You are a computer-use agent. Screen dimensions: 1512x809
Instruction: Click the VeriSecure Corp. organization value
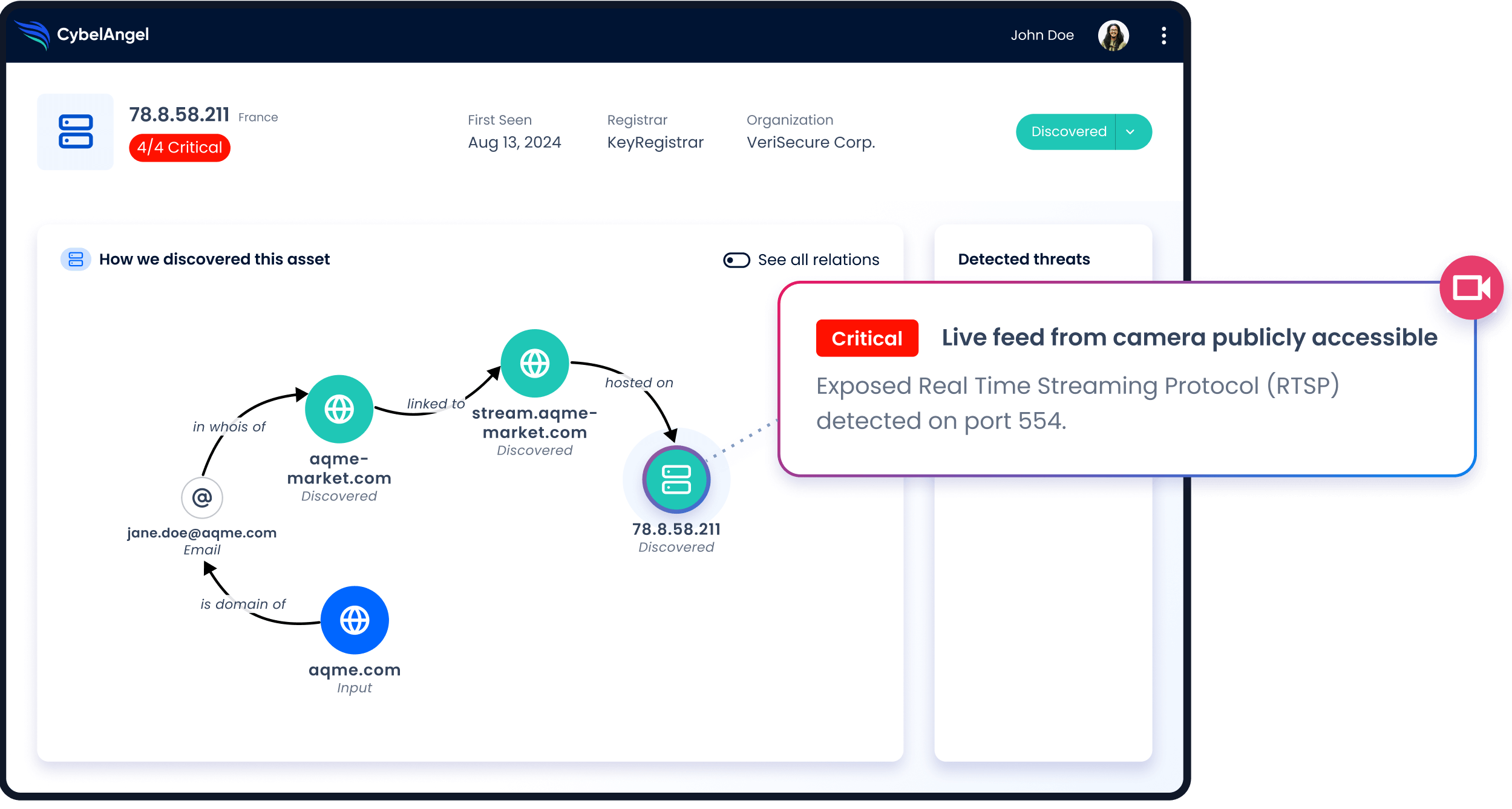(x=811, y=143)
